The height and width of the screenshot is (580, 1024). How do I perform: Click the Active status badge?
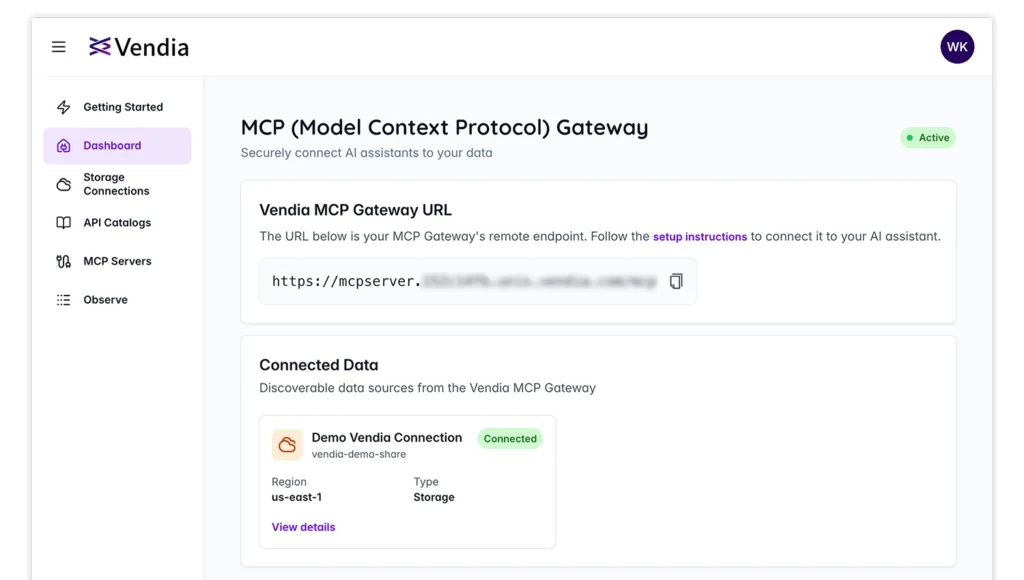tap(928, 138)
